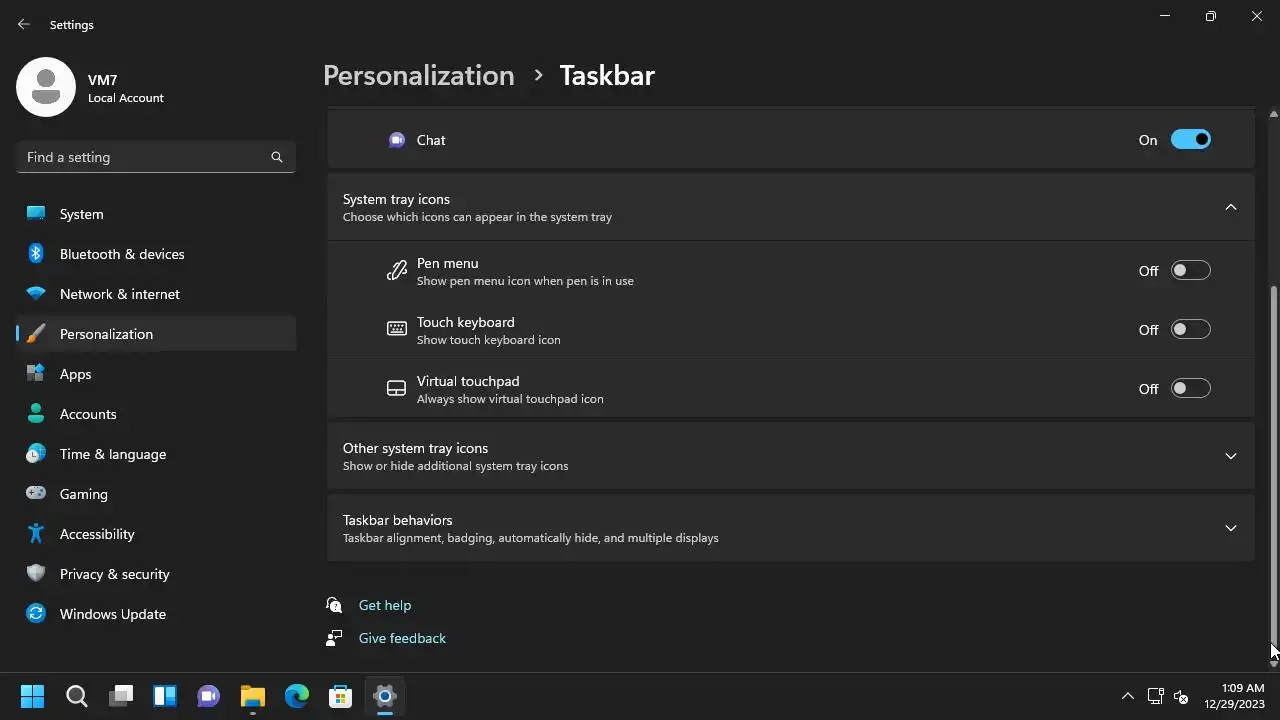Open Microsoft Store from the taskbar

pos(341,696)
